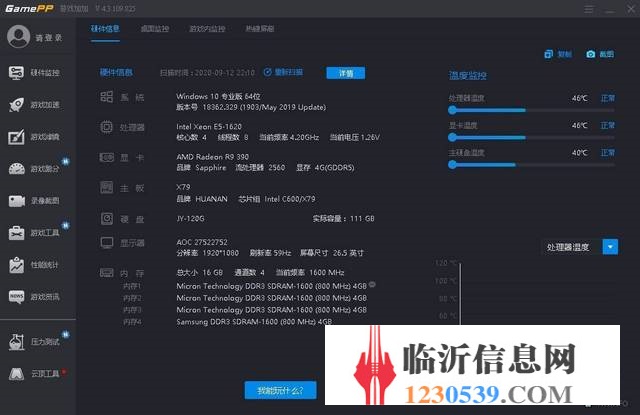The image size is (640, 415).
Task: Click the scan time '2020-09-12 22:10' text
Action: [x=224, y=73]
